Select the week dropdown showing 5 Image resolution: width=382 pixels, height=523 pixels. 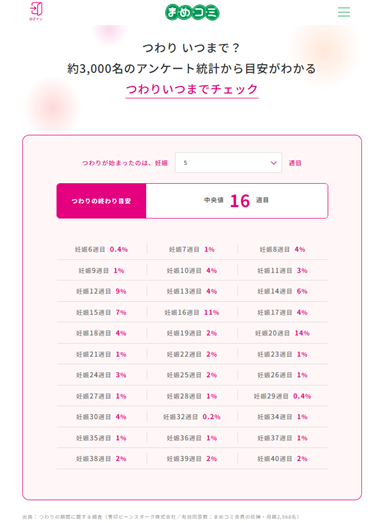point(228,163)
